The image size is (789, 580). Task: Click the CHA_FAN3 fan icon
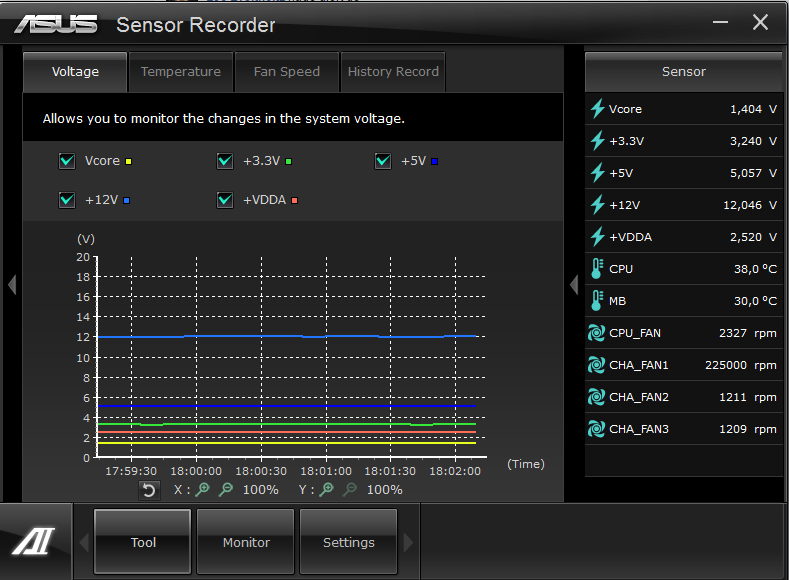click(596, 429)
